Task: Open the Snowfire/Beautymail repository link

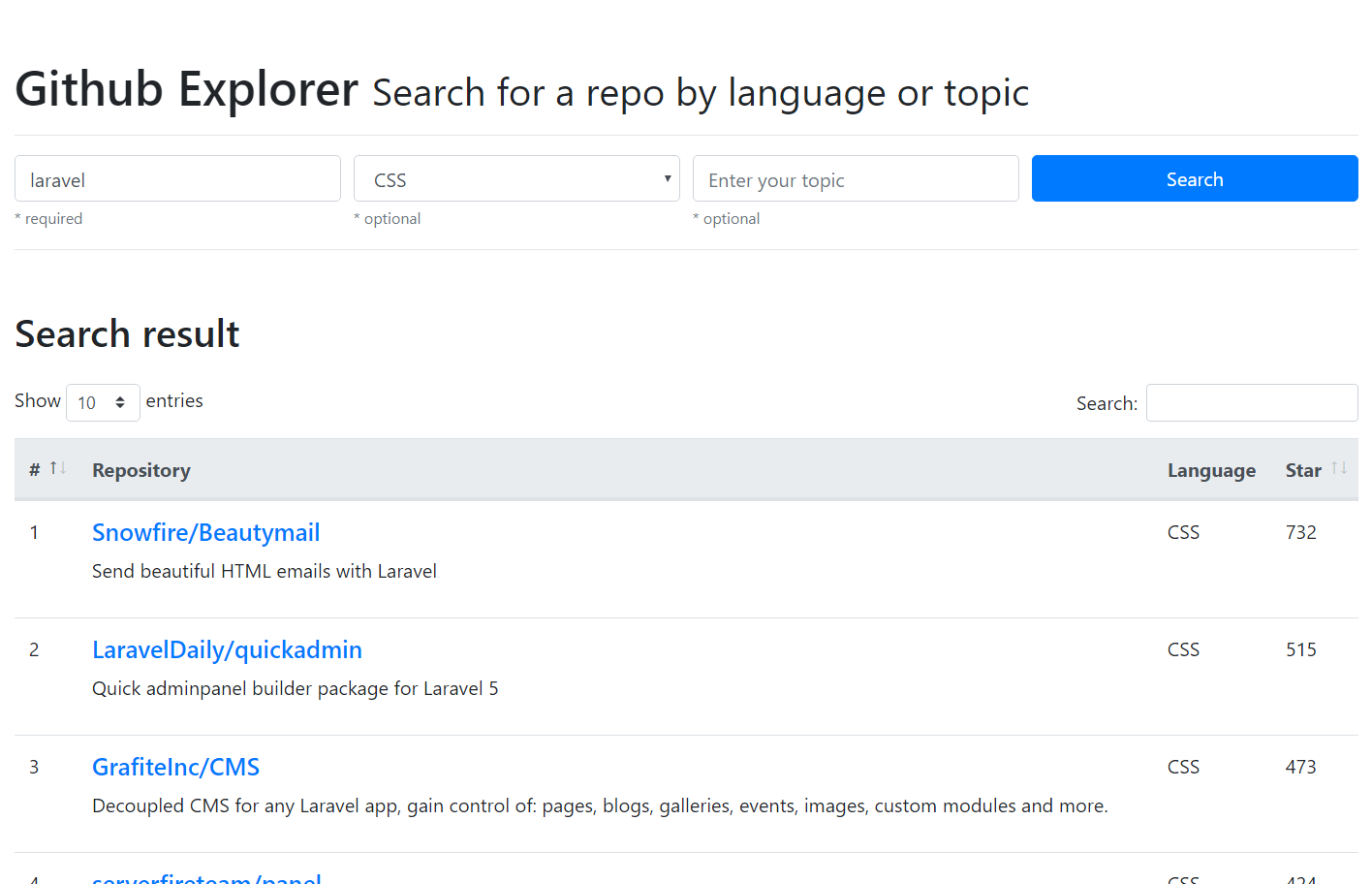Action: point(205,532)
